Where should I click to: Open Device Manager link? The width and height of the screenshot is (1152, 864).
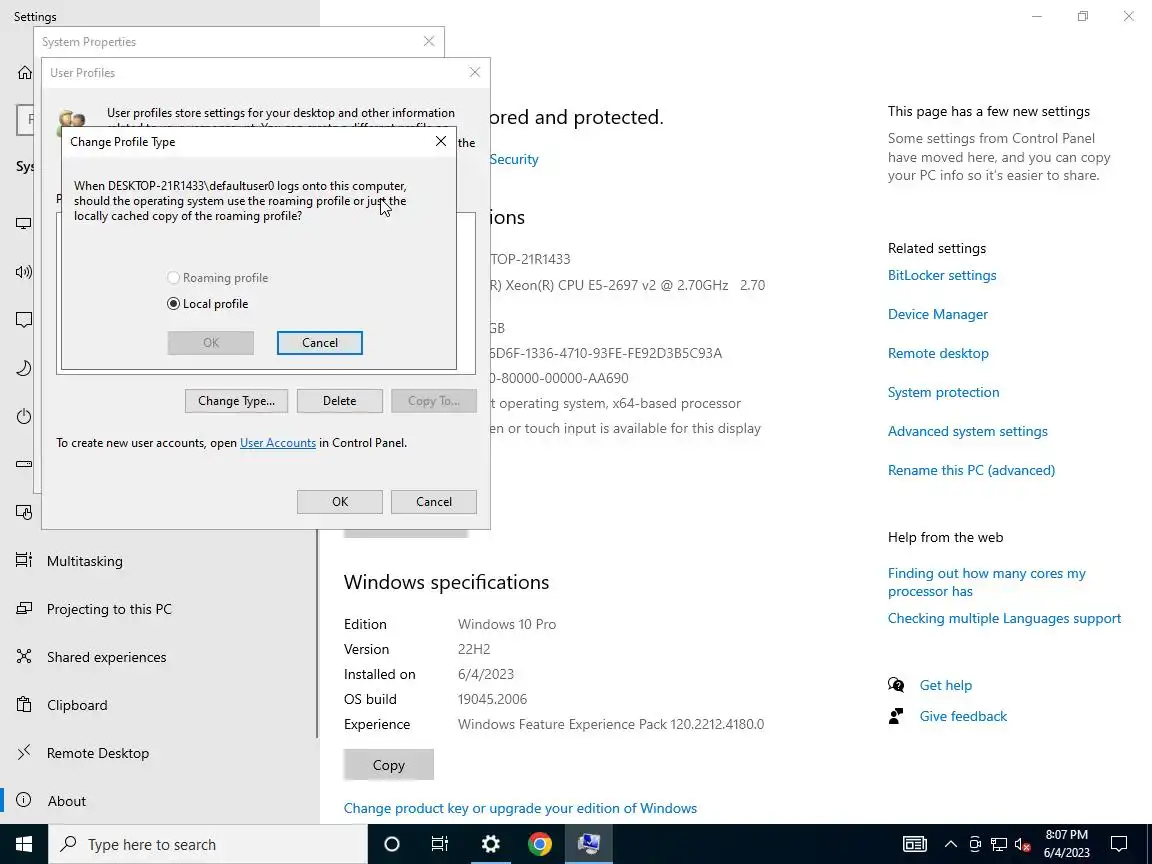coord(937,314)
